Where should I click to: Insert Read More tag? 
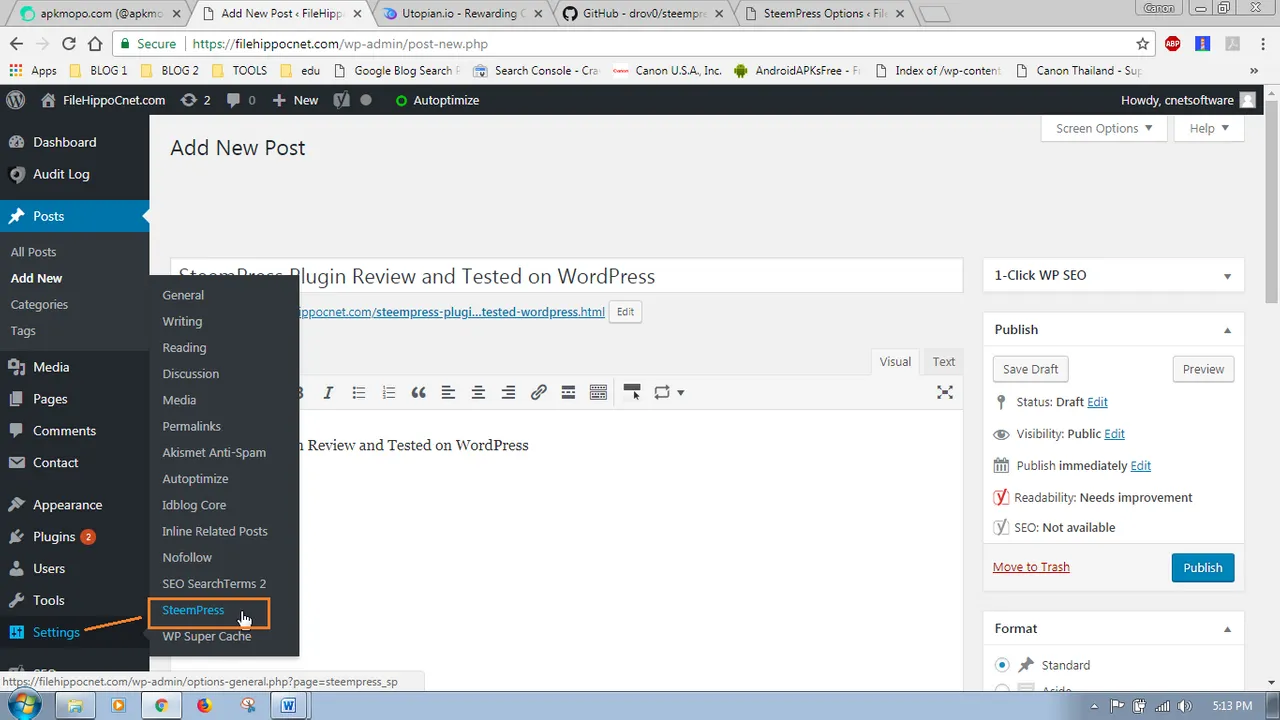click(568, 393)
